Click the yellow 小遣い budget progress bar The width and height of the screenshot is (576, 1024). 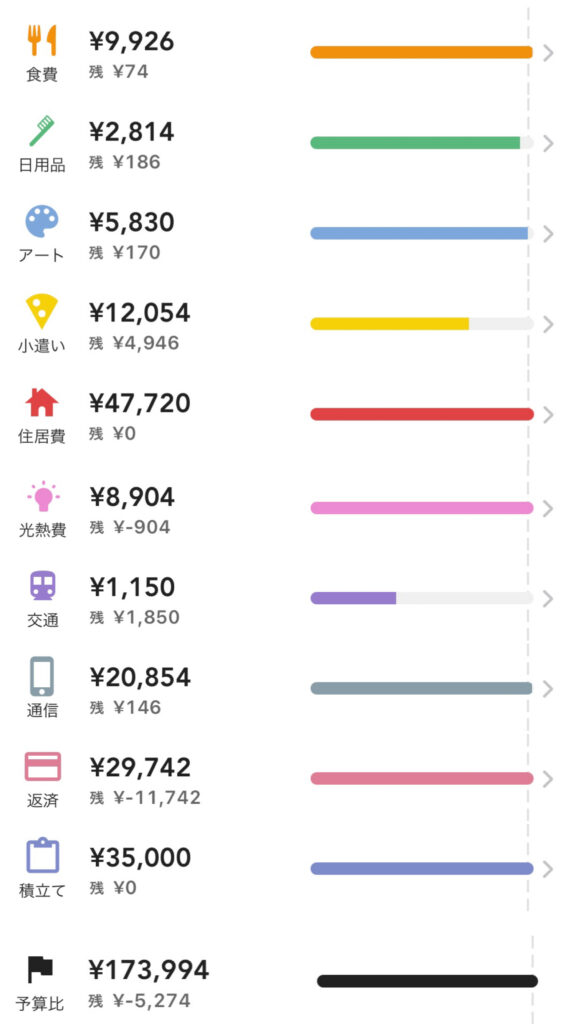(x=422, y=324)
